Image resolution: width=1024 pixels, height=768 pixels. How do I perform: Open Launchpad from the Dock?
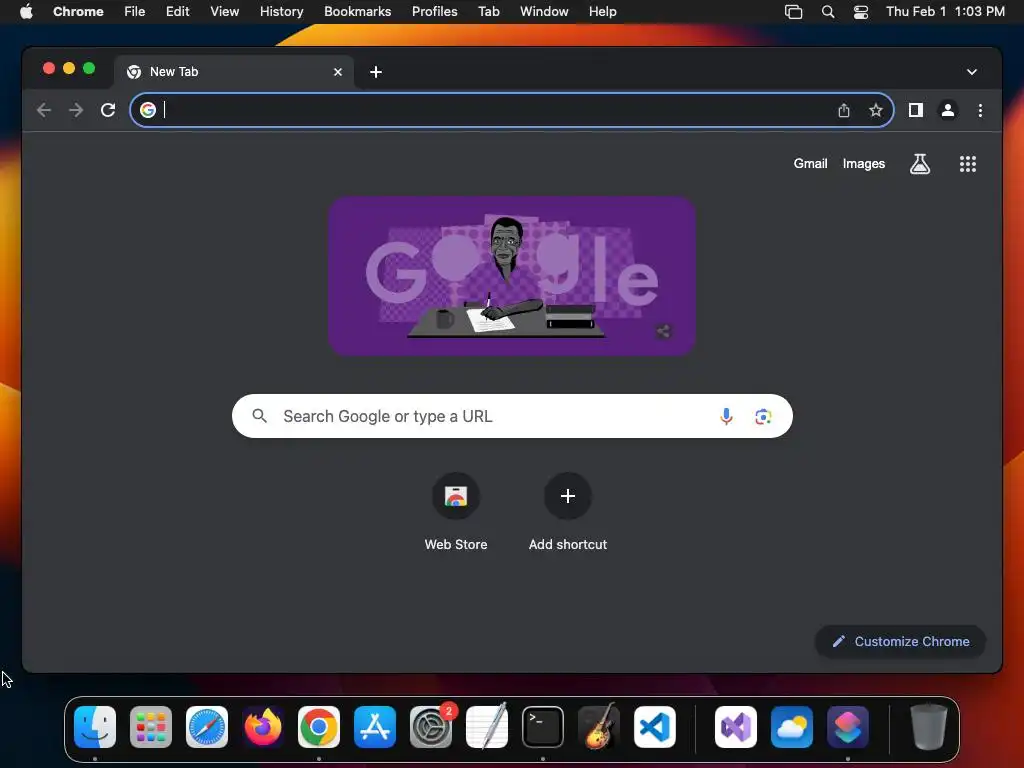(151, 727)
